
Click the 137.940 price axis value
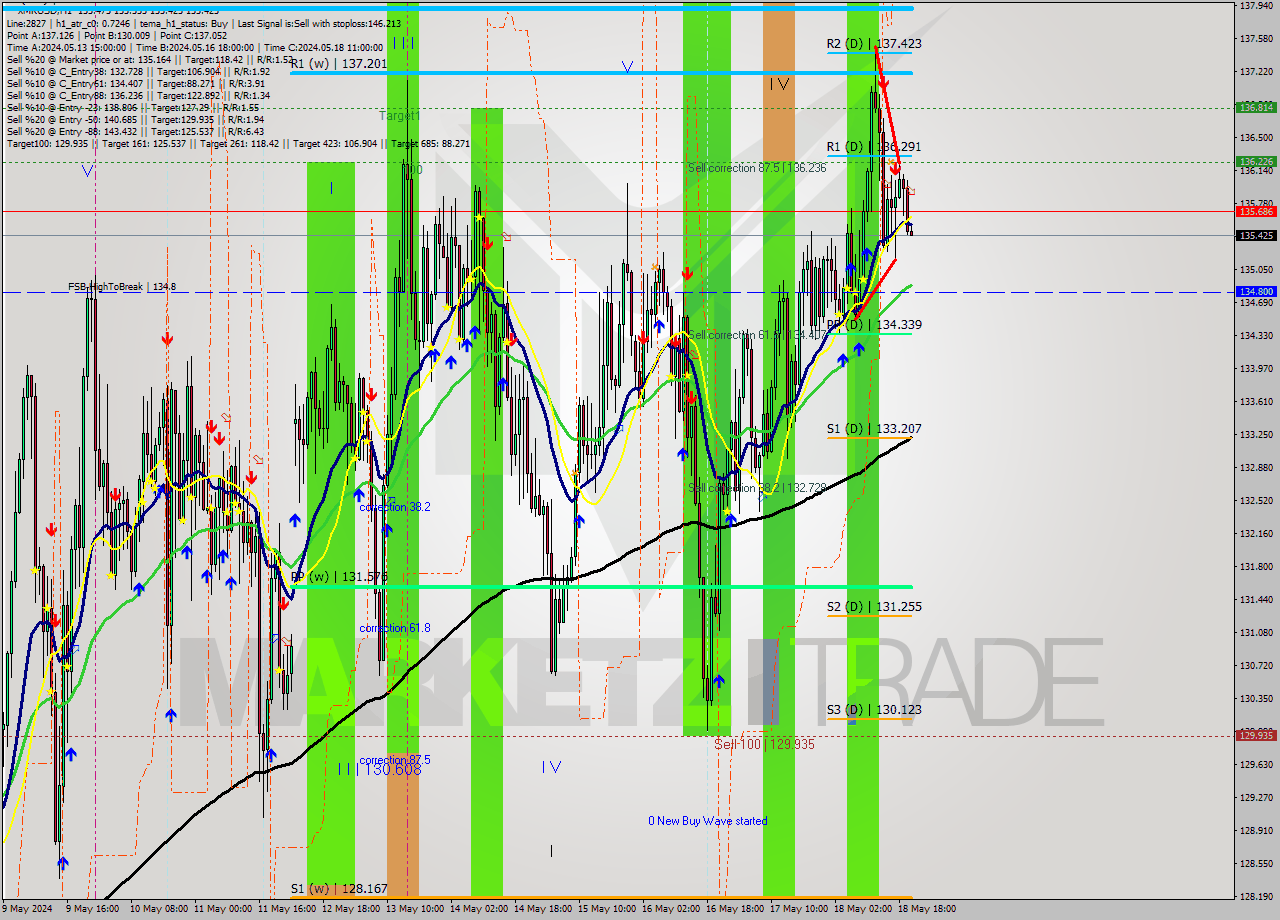click(1256, 6)
